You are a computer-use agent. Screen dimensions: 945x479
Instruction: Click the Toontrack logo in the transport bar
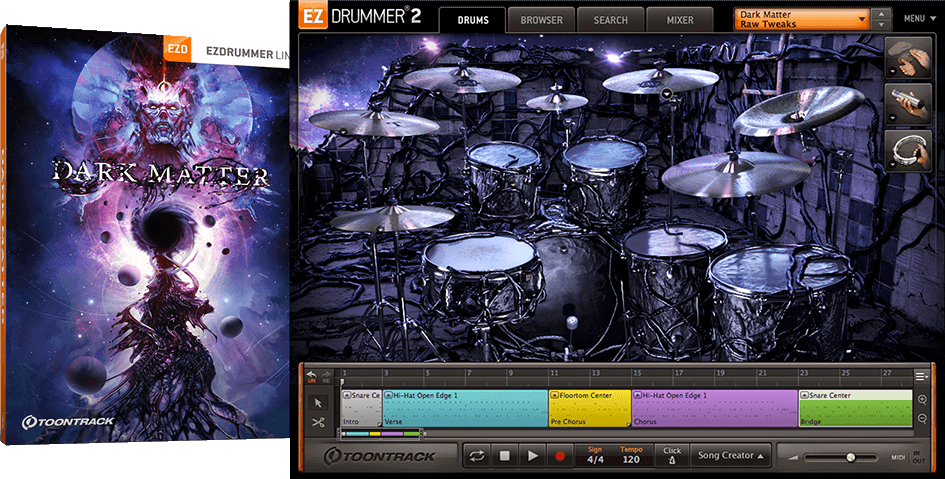coord(379,457)
